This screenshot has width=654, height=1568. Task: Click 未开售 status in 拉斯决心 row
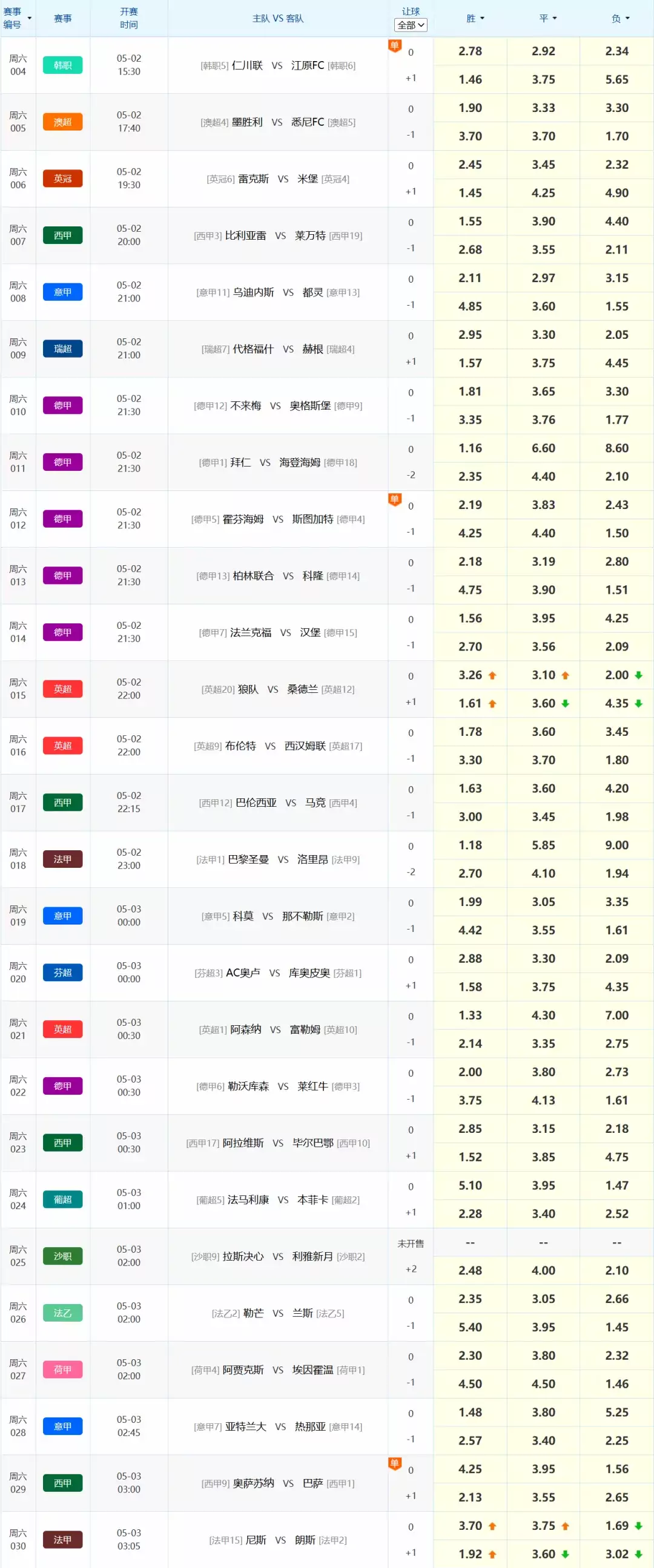(x=411, y=1244)
